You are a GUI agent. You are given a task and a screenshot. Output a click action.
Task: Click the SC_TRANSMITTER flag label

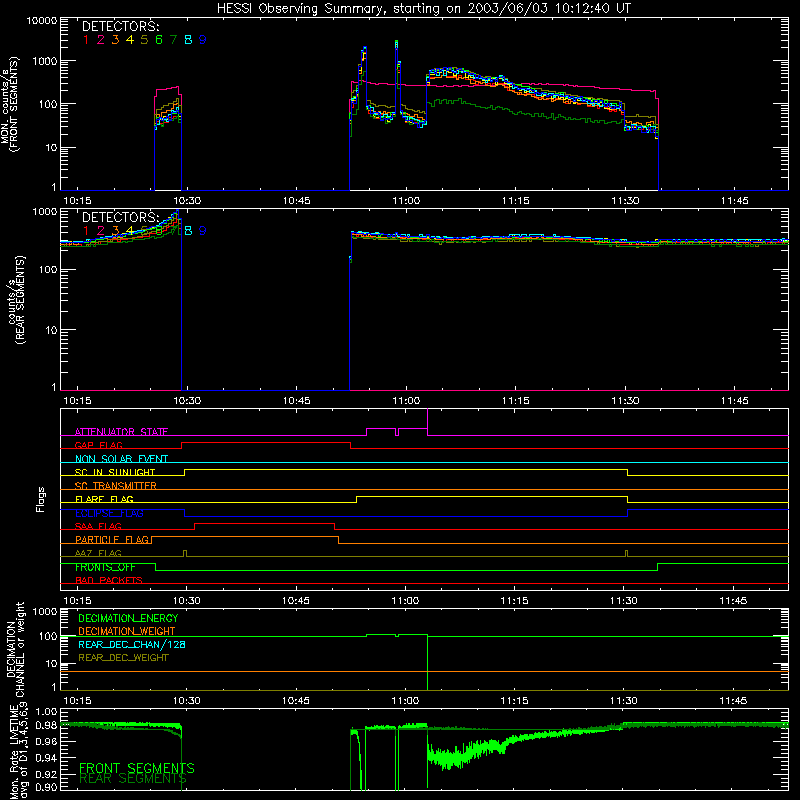(116, 485)
